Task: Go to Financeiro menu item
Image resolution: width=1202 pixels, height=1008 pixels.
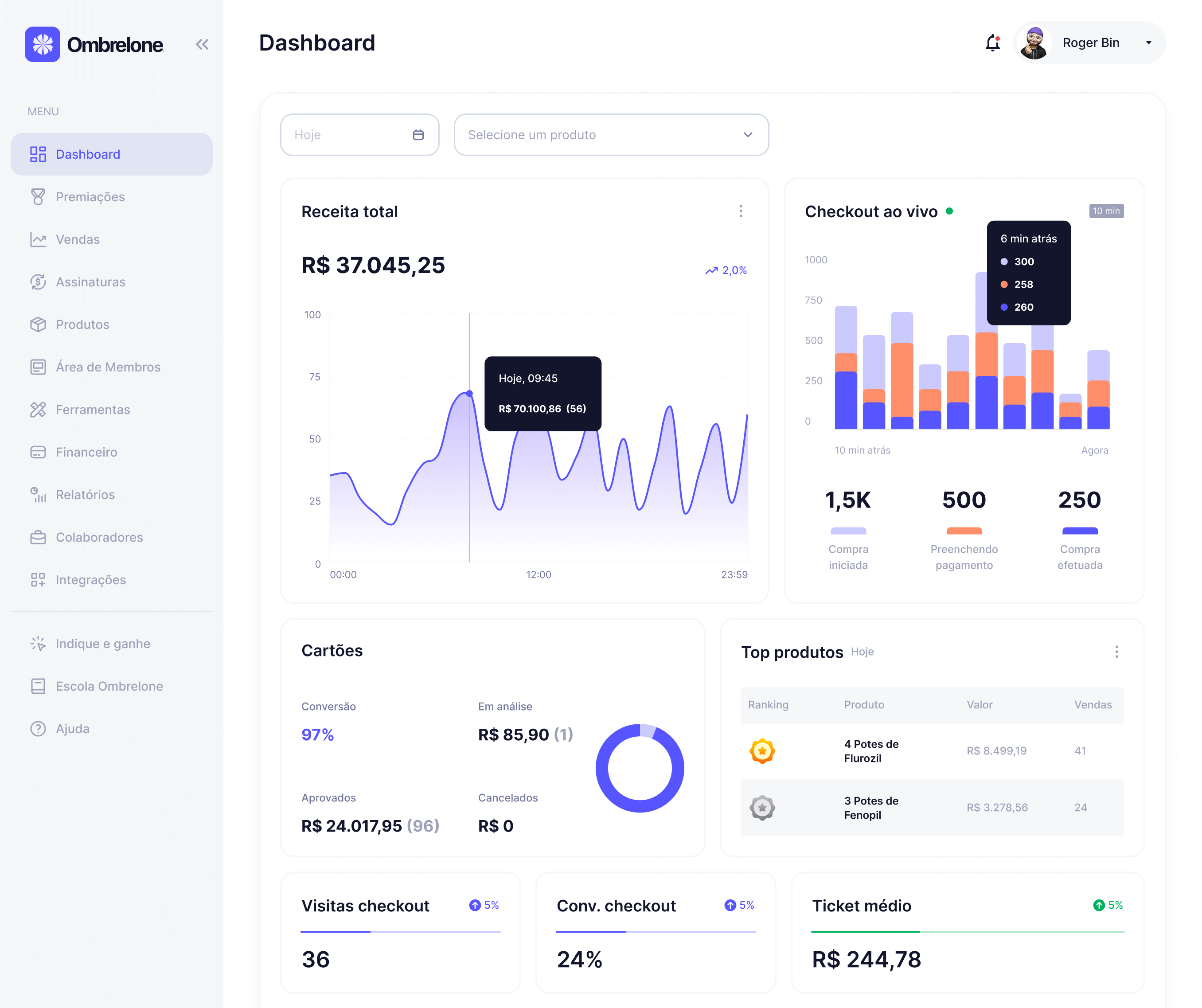Action: (86, 452)
